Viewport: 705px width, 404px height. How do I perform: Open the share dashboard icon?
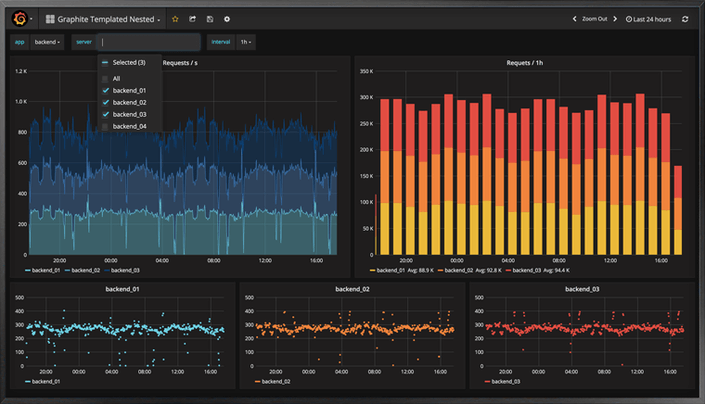coord(192,19)
